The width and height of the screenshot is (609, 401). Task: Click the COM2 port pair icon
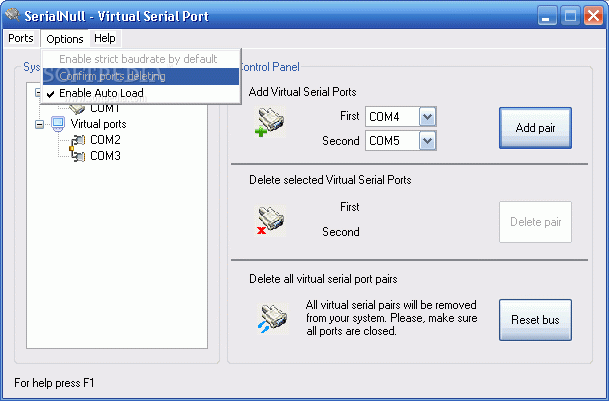click(78, 140)
